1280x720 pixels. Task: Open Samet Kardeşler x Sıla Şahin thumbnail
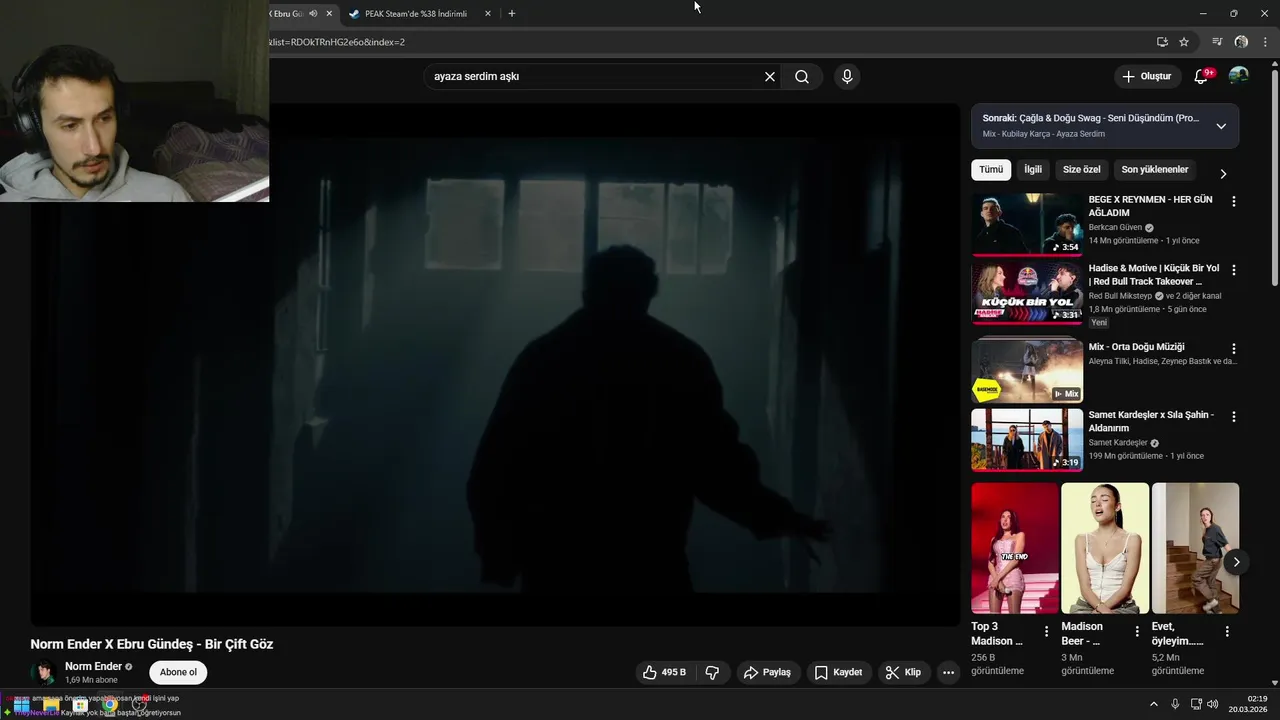tap(1027, 439)
